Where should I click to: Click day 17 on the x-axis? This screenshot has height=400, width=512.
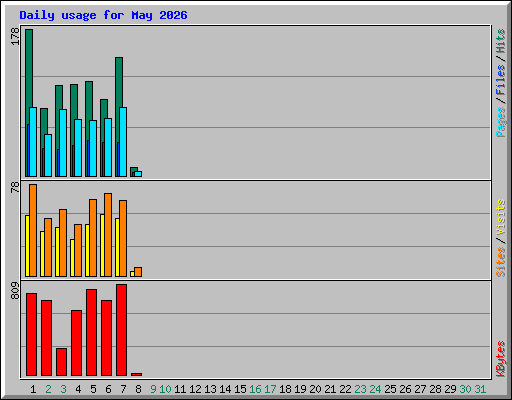[270, 389]
